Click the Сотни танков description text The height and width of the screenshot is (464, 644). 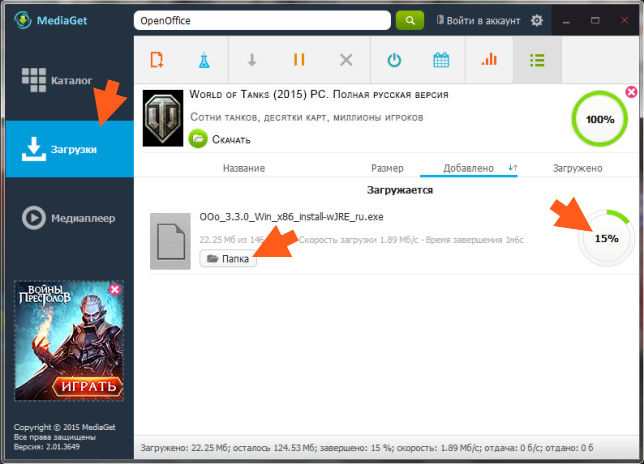point(306,117)
